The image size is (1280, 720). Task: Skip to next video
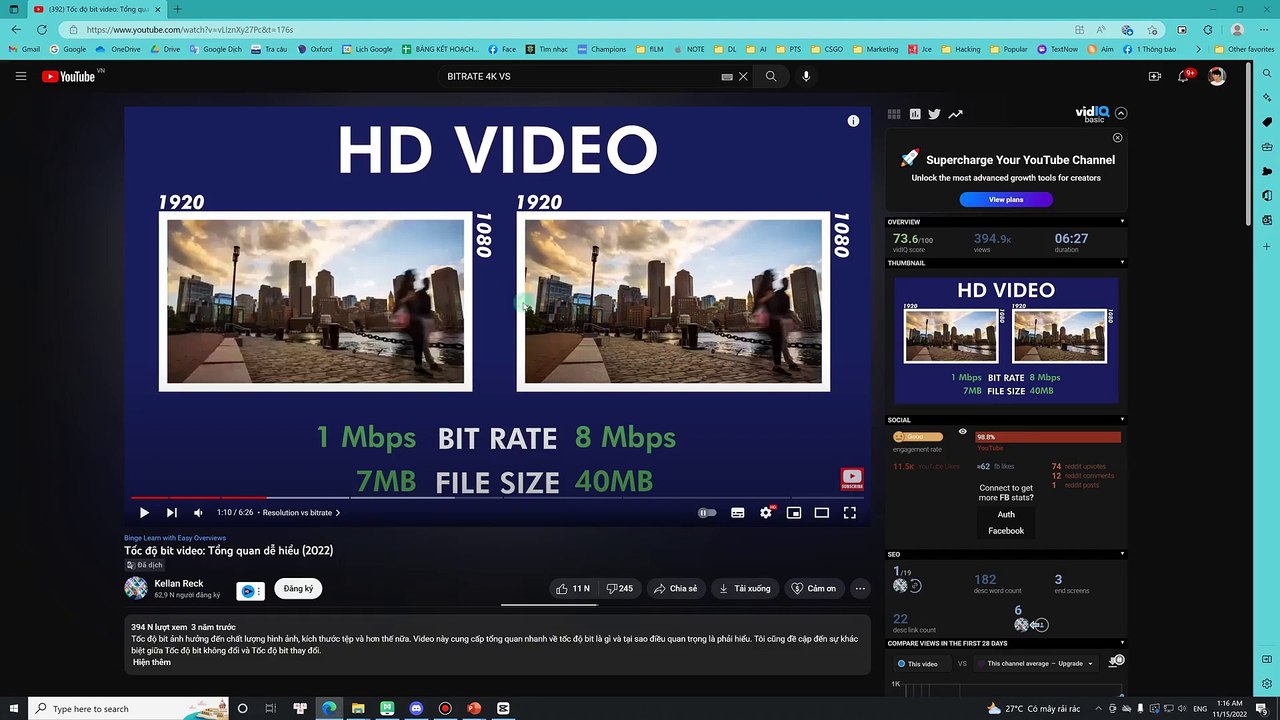pos(171,513)
